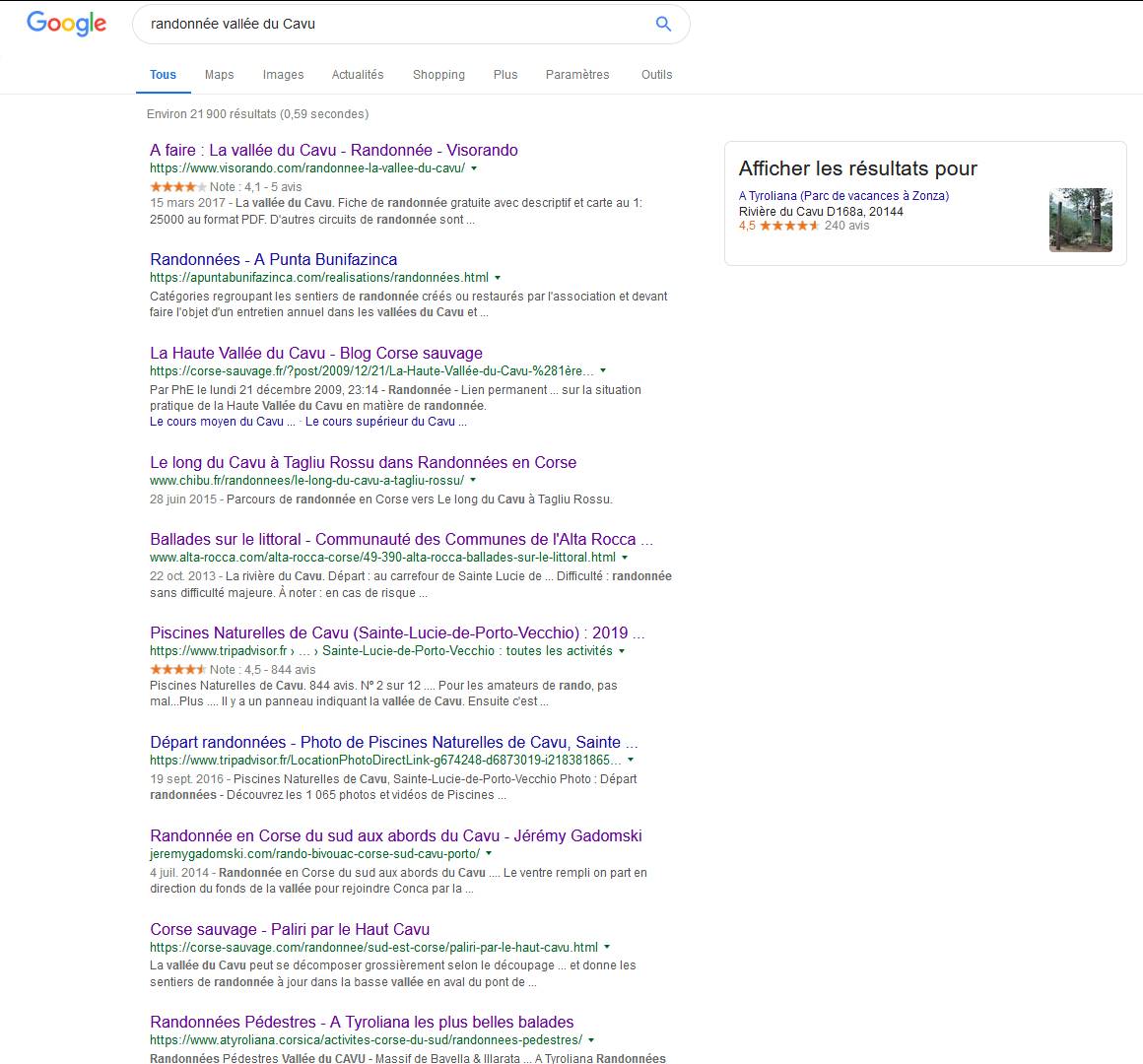Screen dimensions: 1143x1064
Task: Click the Outils button
Action: point(657,74)
